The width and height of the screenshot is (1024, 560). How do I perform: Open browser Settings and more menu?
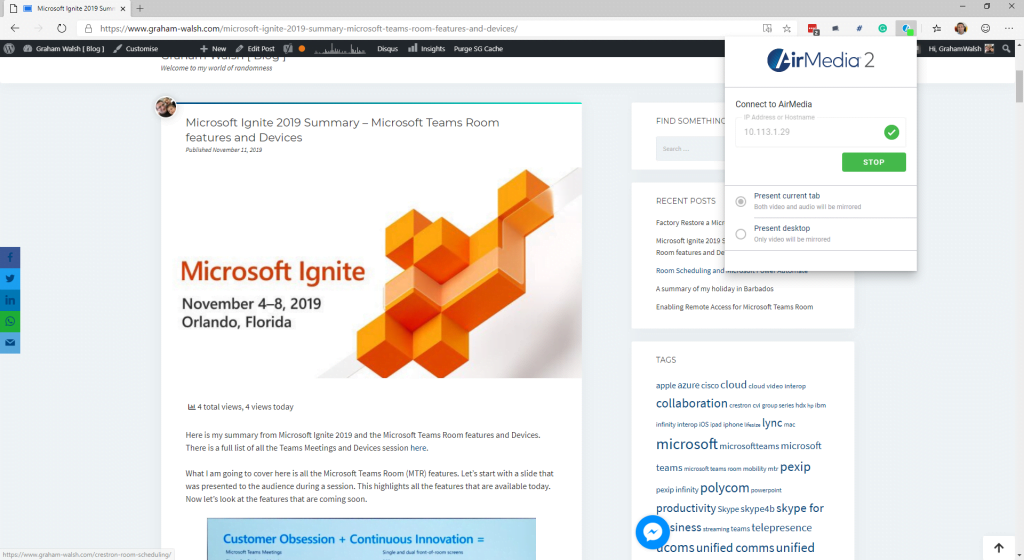[1009, 28]
